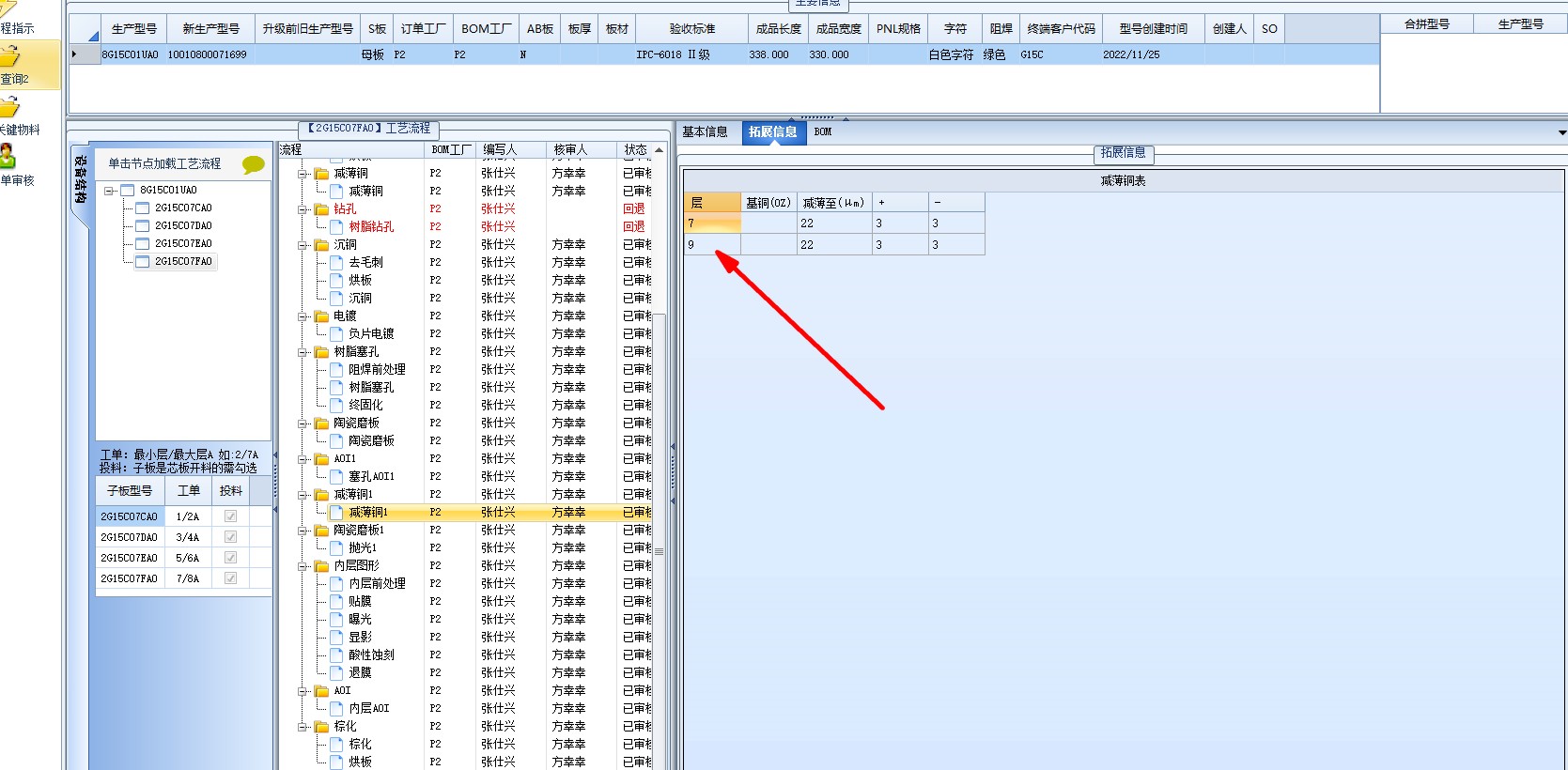
Task: Sort by the 生产型号 column header
Action: pos(133,29)
